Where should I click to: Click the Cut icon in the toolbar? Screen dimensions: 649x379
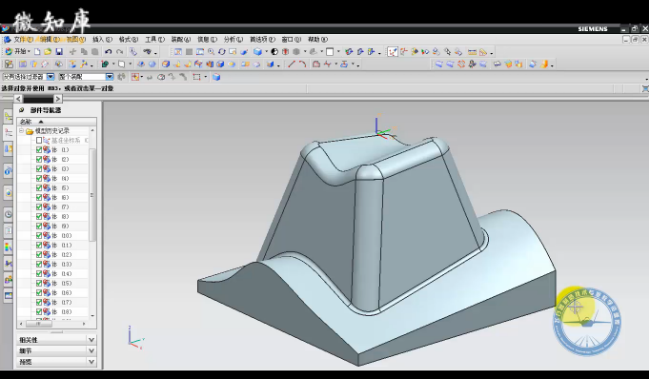(x=73, y=52)
